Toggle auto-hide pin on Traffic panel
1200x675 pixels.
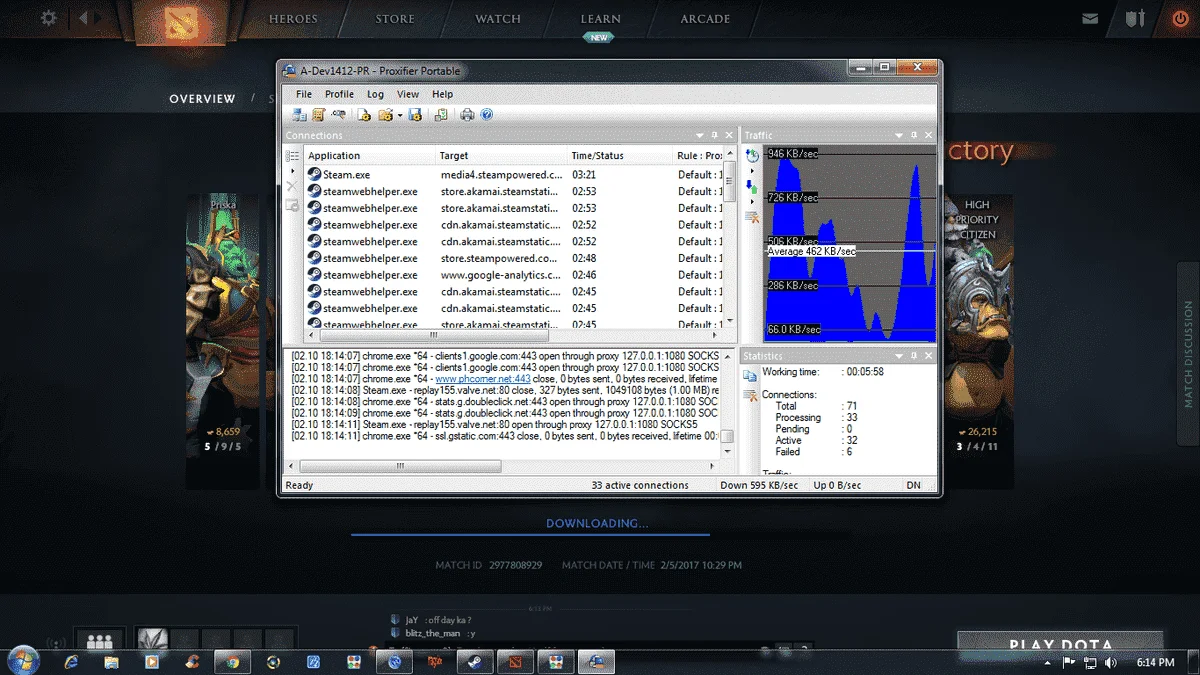pyautogui.click(x=914, y=135)
